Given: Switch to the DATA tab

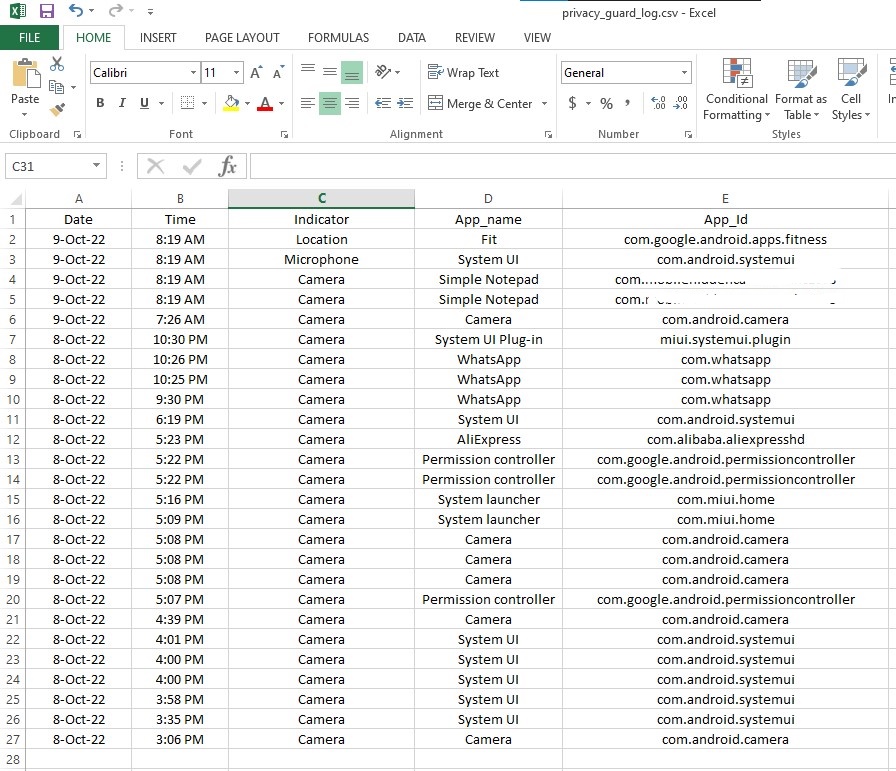Looking at the screenshot, I should tap(411, 38).
